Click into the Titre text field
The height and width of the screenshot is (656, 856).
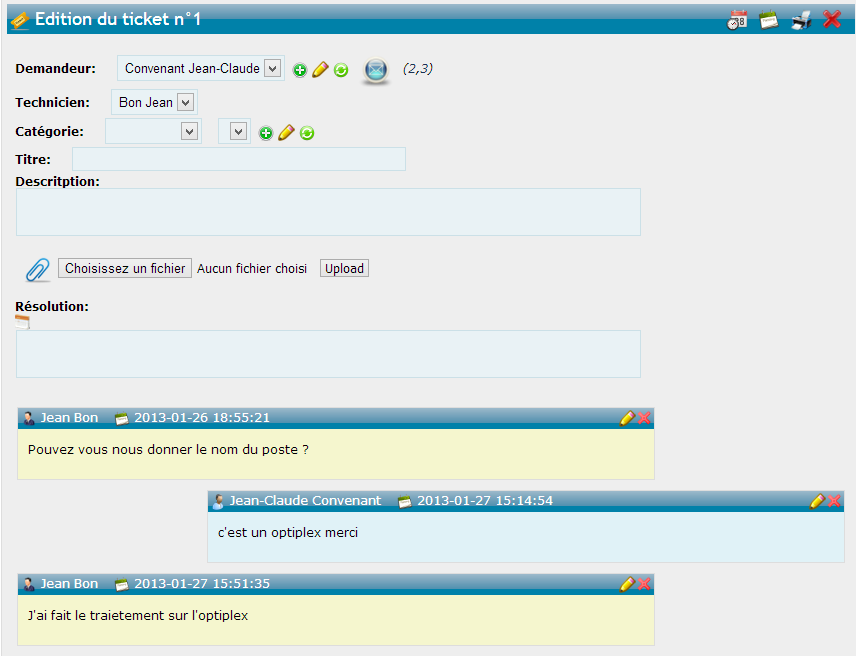click(239, 159)
